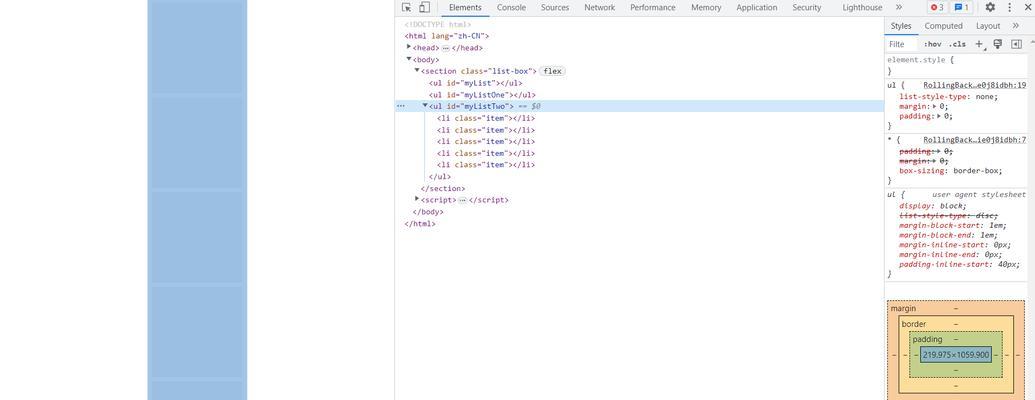
Task: Open the Sources tab
Action: [x=555, y=7]
